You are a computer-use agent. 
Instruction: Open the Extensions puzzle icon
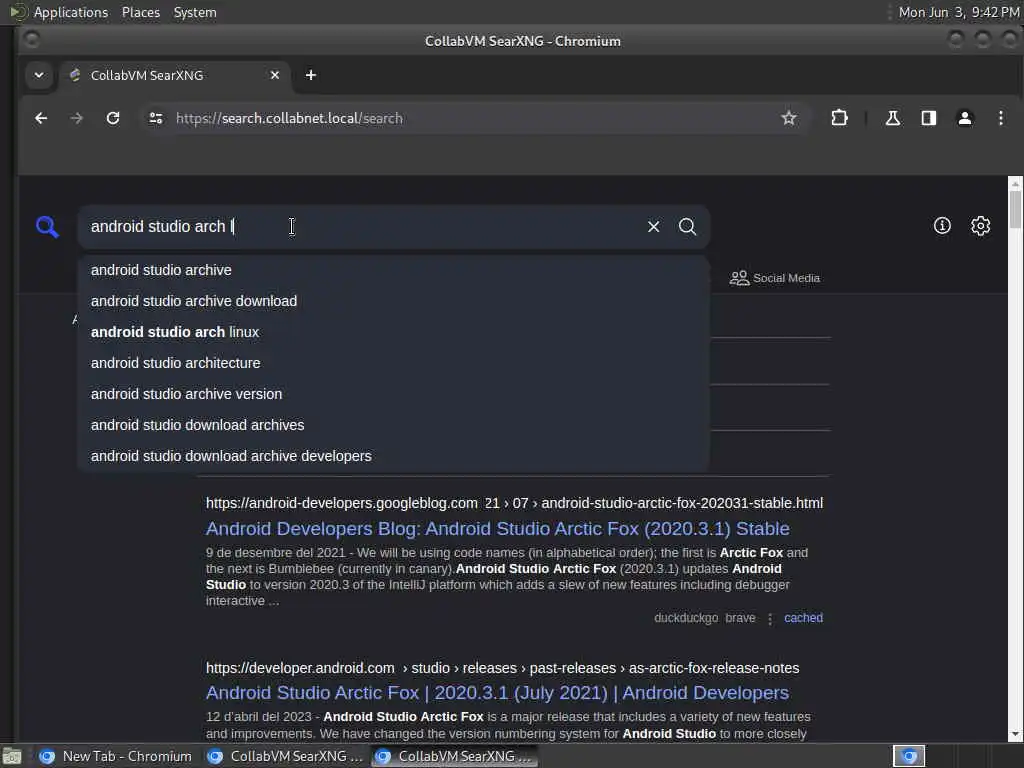click(x=839, y=118)
